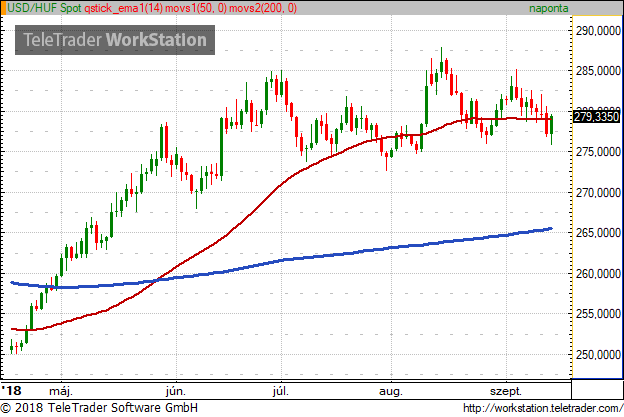This screenshot has width=624, height=417.
Task: Click the 285,0000 price axis label
Action: (x=598, y=71)
